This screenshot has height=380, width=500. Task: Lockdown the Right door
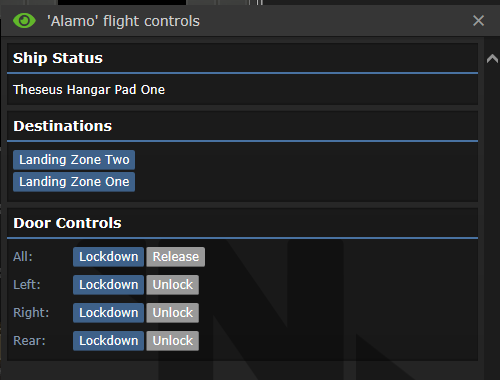(x=108, y=313)
